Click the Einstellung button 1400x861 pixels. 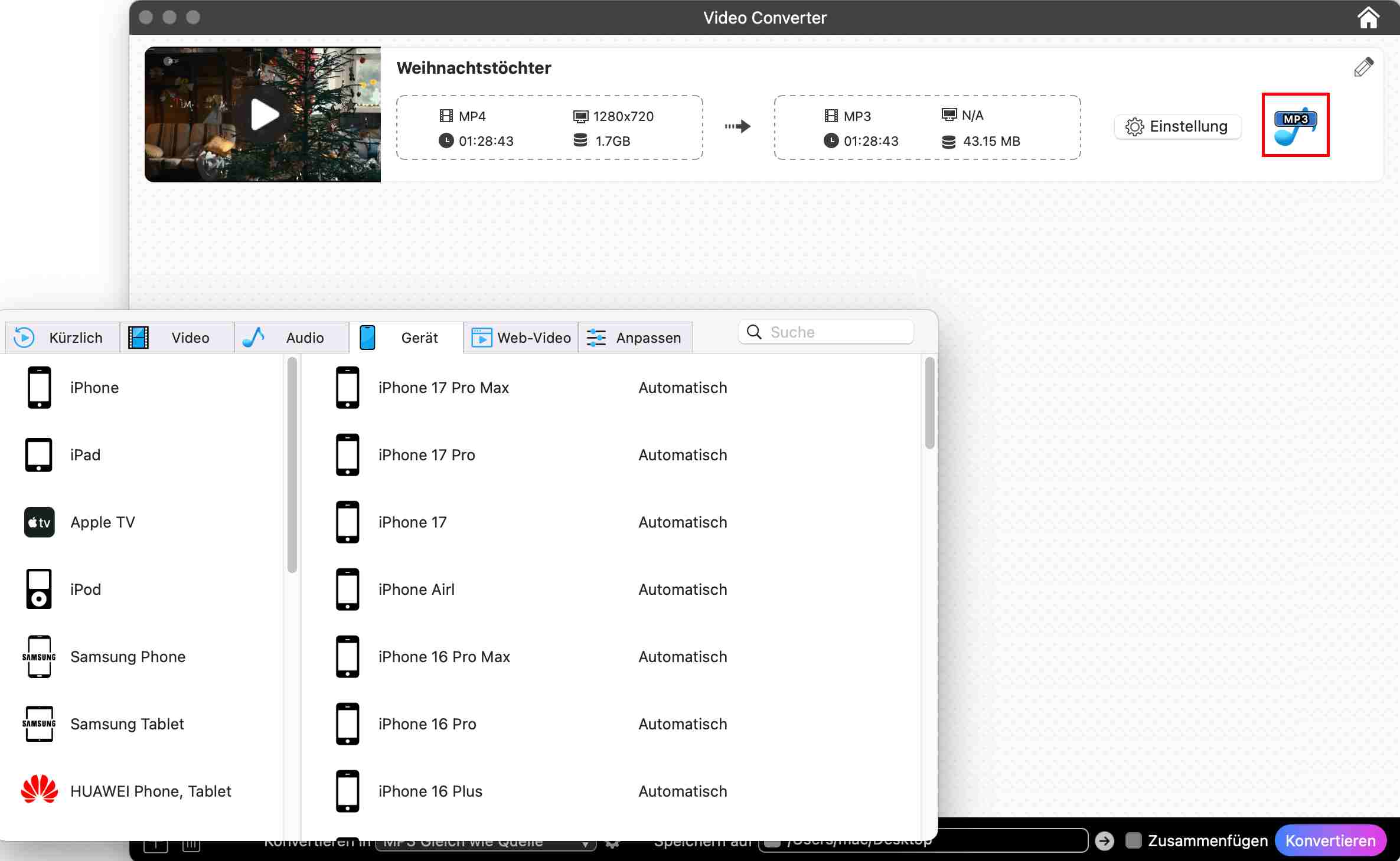coord(1177,127)
